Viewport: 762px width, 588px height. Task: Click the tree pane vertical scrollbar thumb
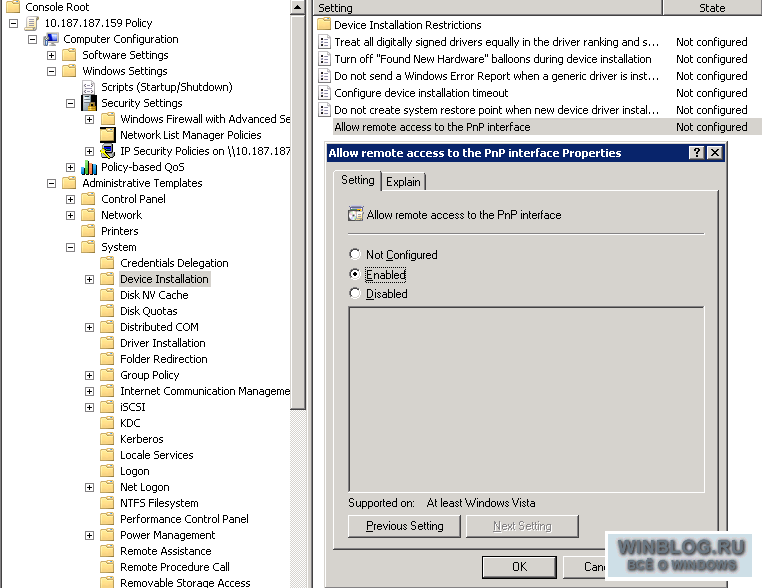pos(298,212)
